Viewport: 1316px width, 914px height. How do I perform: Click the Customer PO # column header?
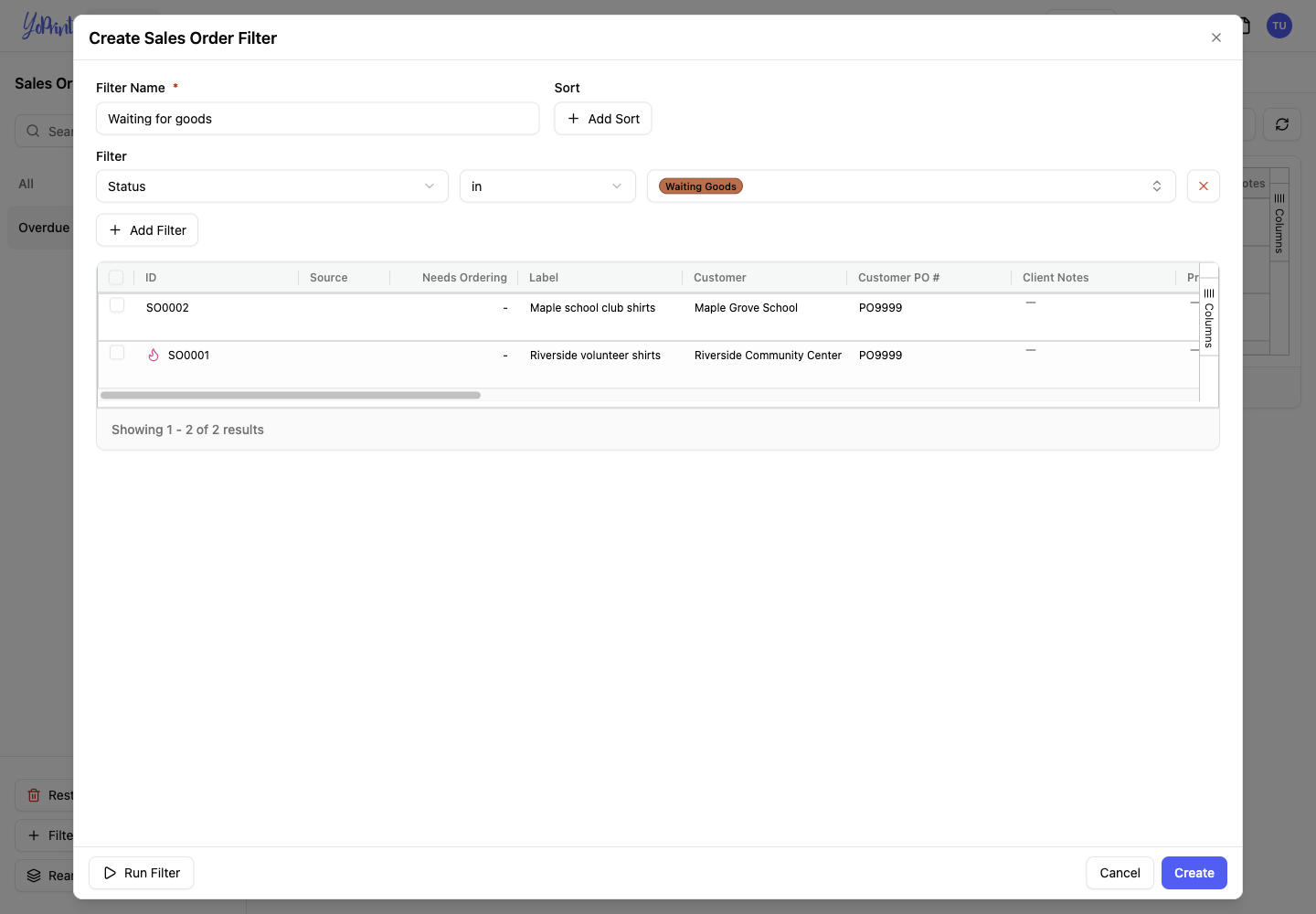pos(929,277)
